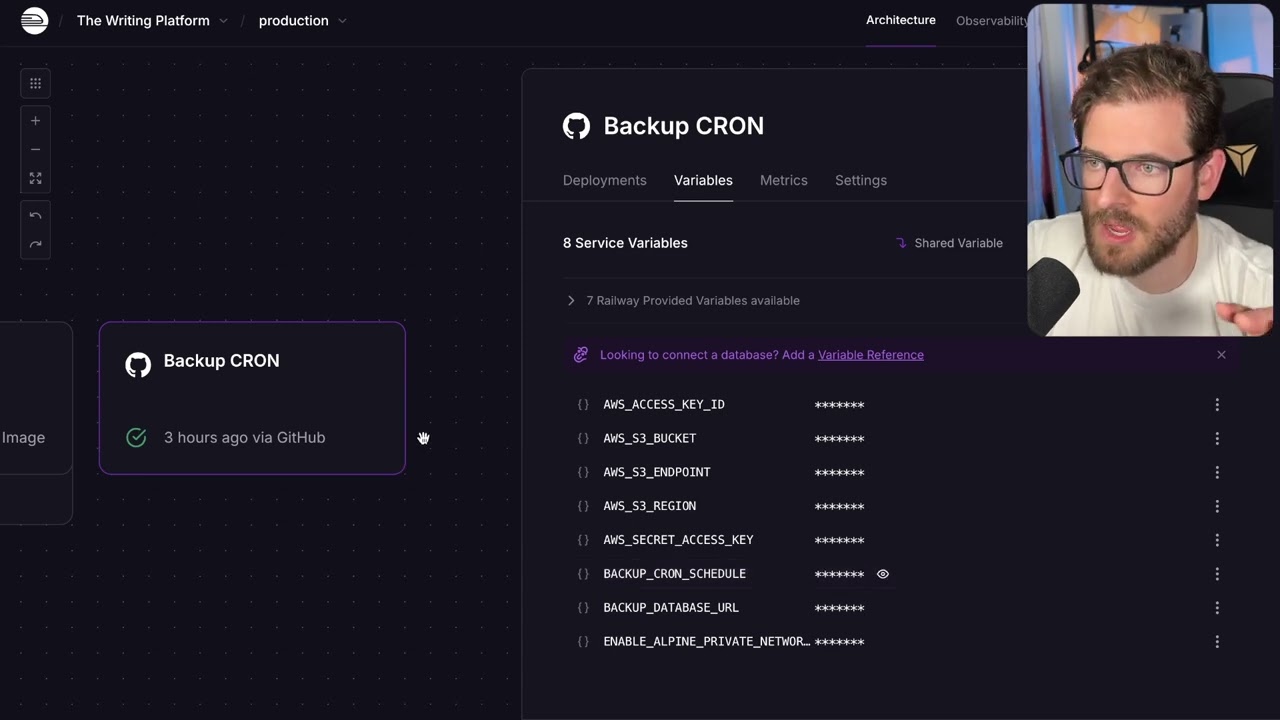Viewport: 1280px width, 720px height.
Task: Click the BACKUP_DATABASE_URL variable name
Action: tap(671, 608)
